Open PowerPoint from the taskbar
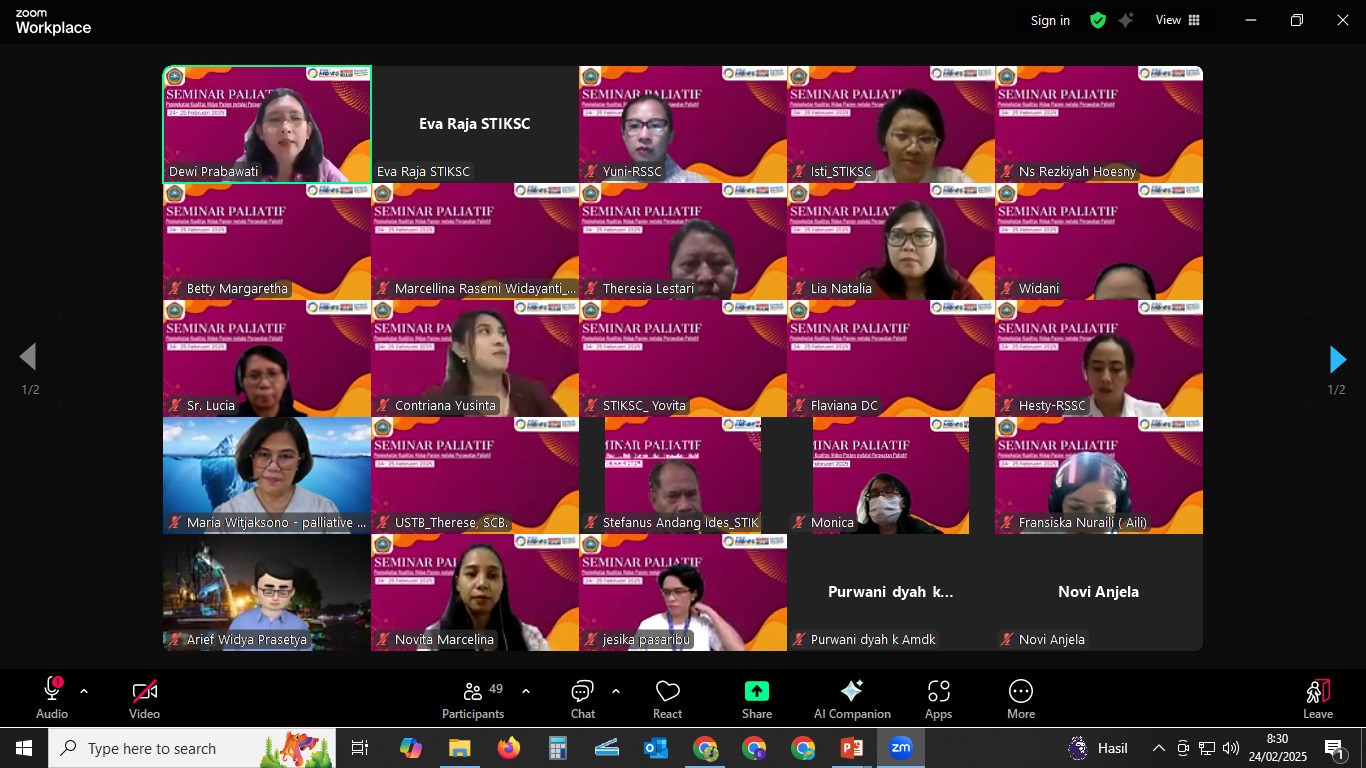This screenshot has height=768, width=1366. point(851,748)
